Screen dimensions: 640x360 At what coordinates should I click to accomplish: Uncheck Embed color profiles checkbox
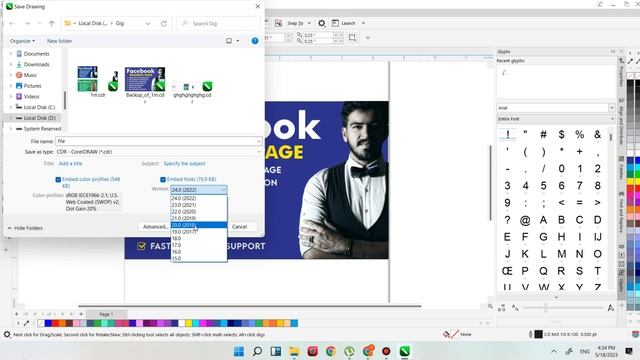(x=58, y=179)
